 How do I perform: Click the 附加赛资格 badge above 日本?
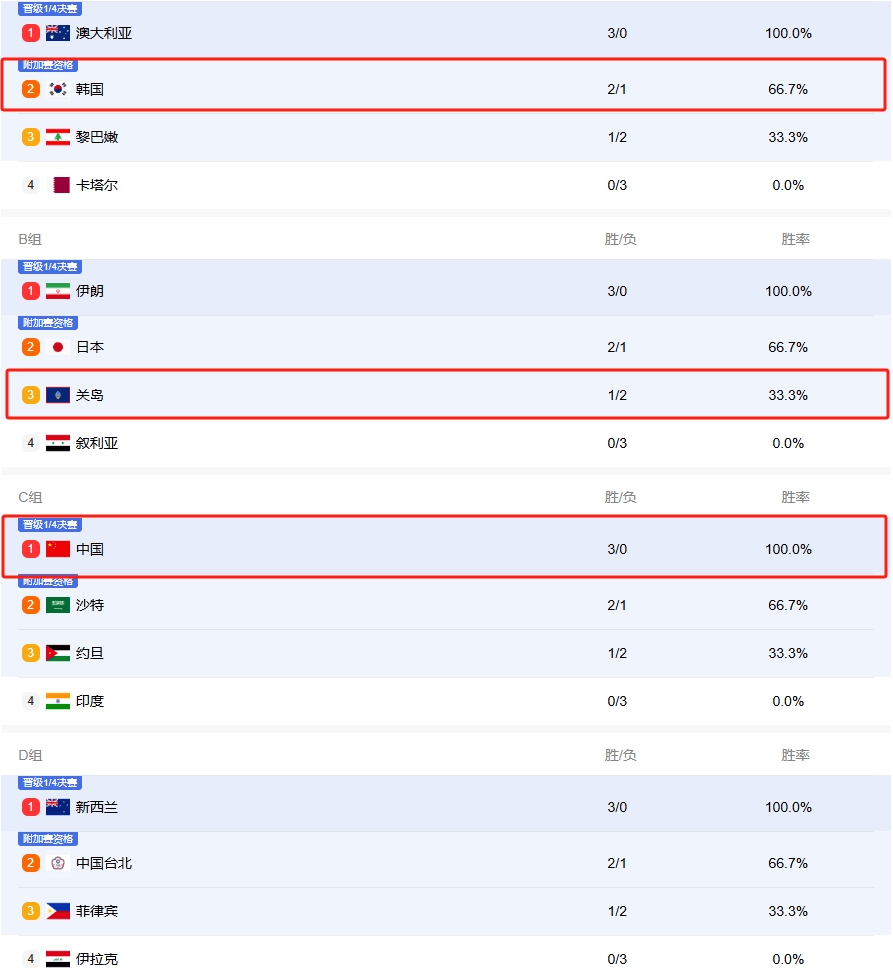[x=48, y=322]
